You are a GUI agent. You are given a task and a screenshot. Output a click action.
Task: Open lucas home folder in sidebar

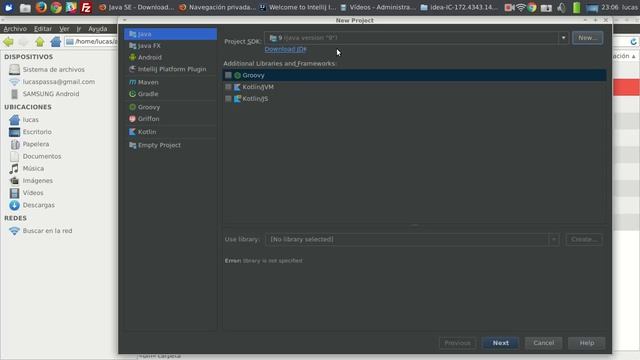tap(31, 120)
